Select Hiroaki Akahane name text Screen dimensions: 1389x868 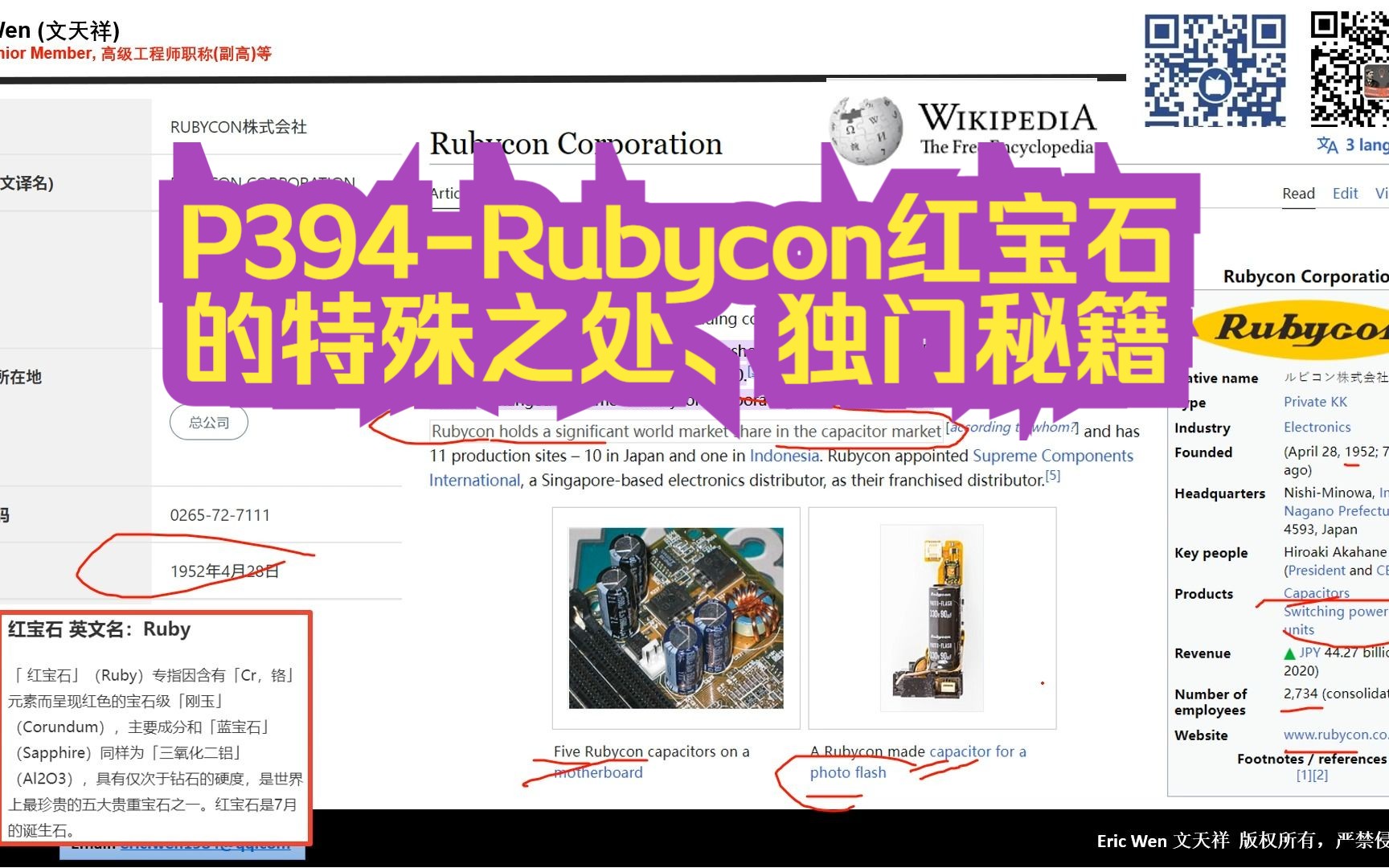pyautogui.click(x=1335, y=552)
